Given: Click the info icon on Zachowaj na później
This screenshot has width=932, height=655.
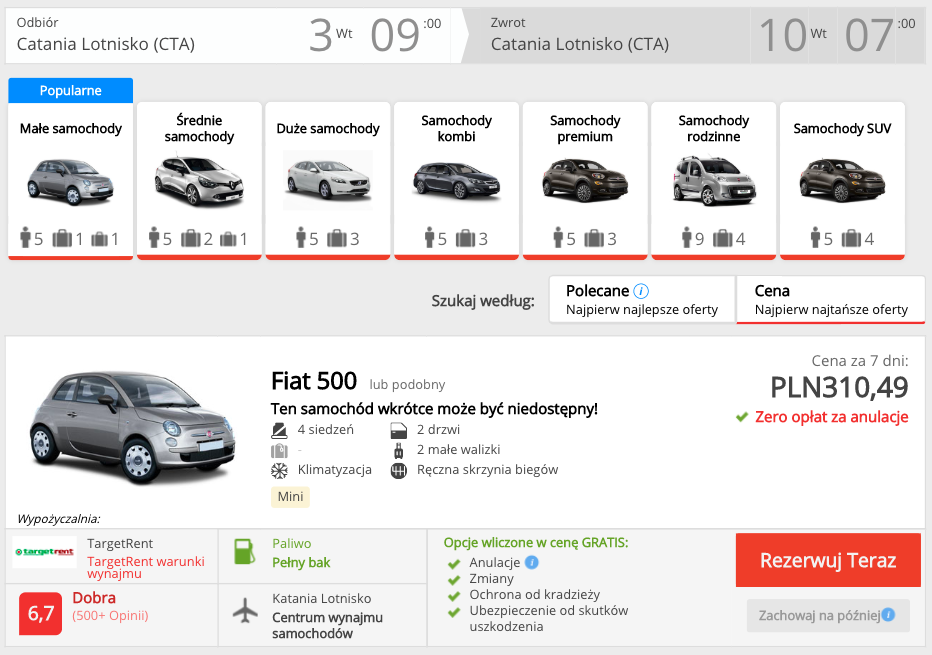Looking at the screenshot, I should tap(888, 615).
